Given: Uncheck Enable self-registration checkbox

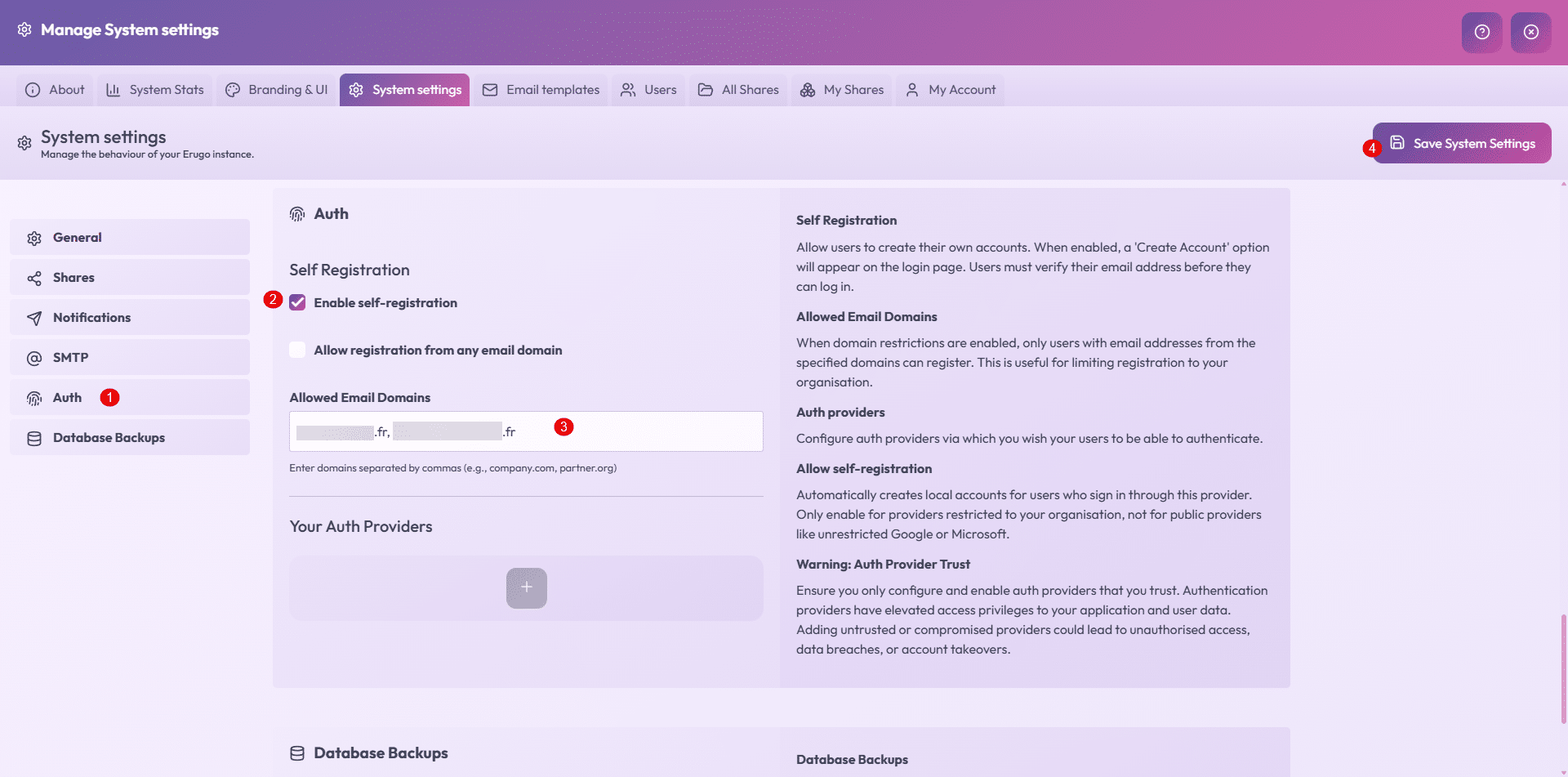Looking at the screenshot, I should [x=297, y=303].
